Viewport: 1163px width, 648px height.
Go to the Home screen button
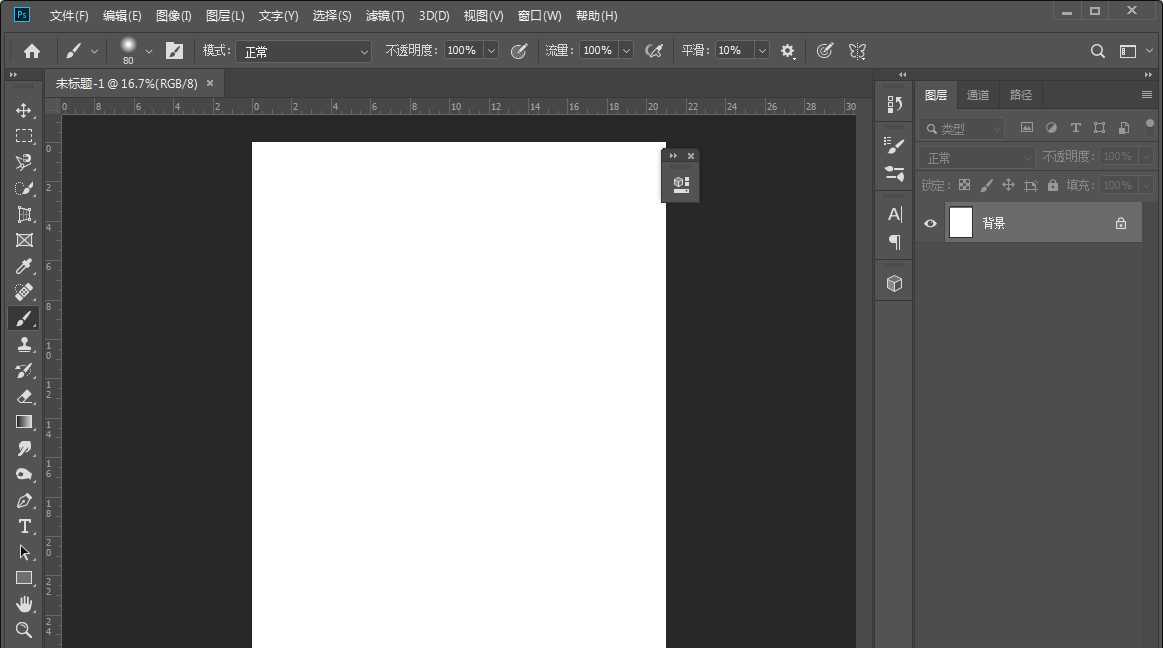[32, 51]
